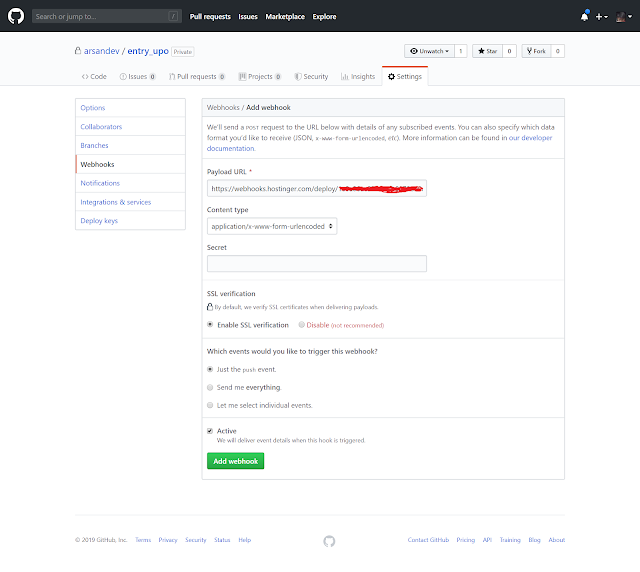
Task: Open Integrations & services in sidebar
Action: [130, 202]
